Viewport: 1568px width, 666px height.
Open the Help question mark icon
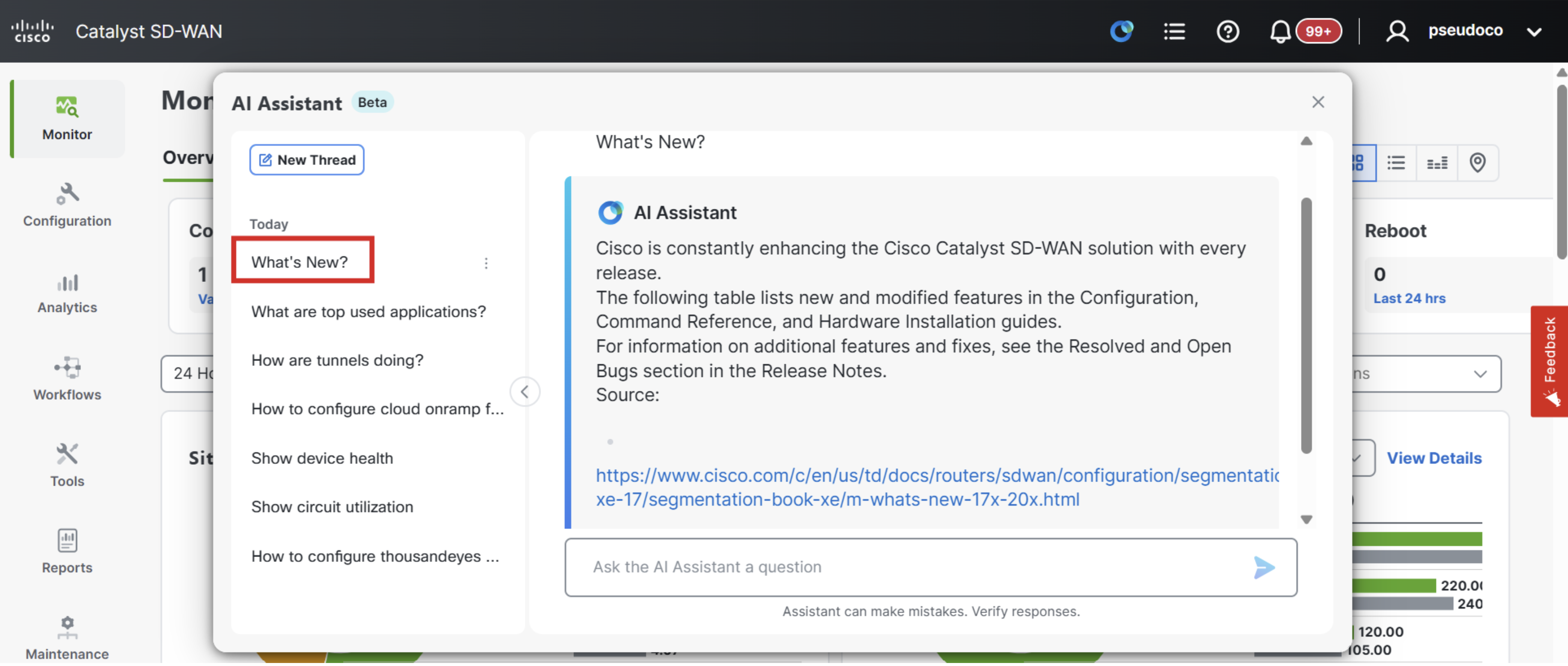click(1227, 31)
